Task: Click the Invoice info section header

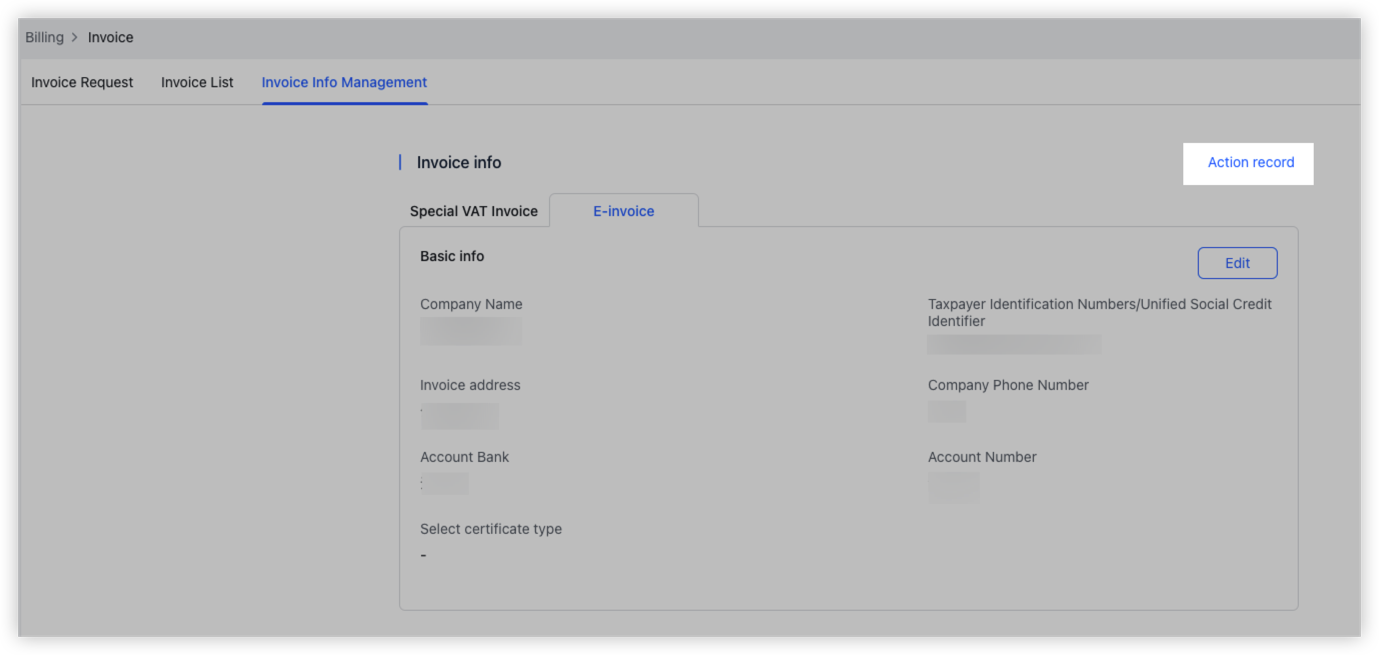Action: [459, 162]
